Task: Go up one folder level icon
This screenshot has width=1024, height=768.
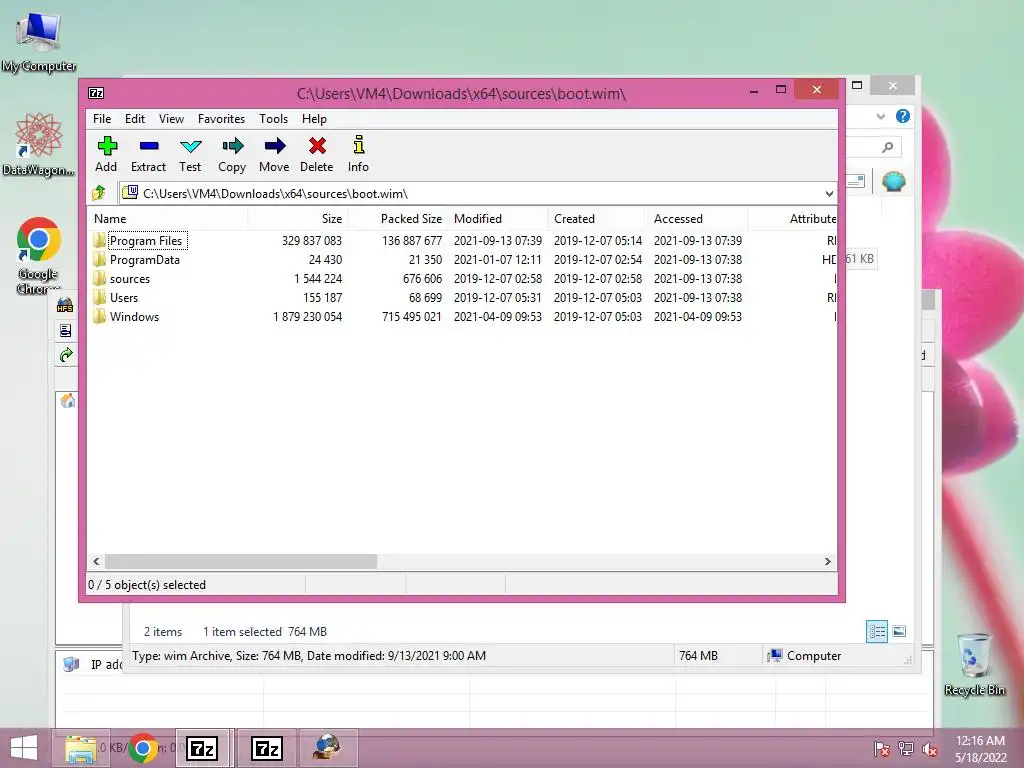Action: click(x=99, y=193)
